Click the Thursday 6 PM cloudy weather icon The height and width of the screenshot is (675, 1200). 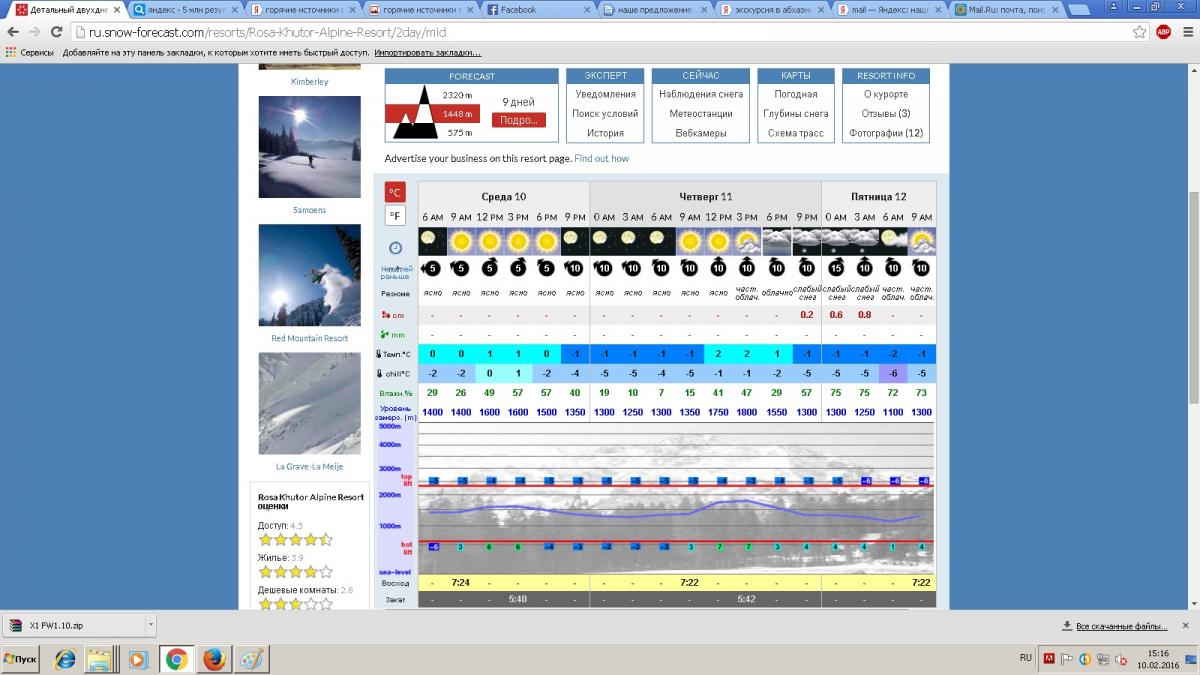[777, 241]
